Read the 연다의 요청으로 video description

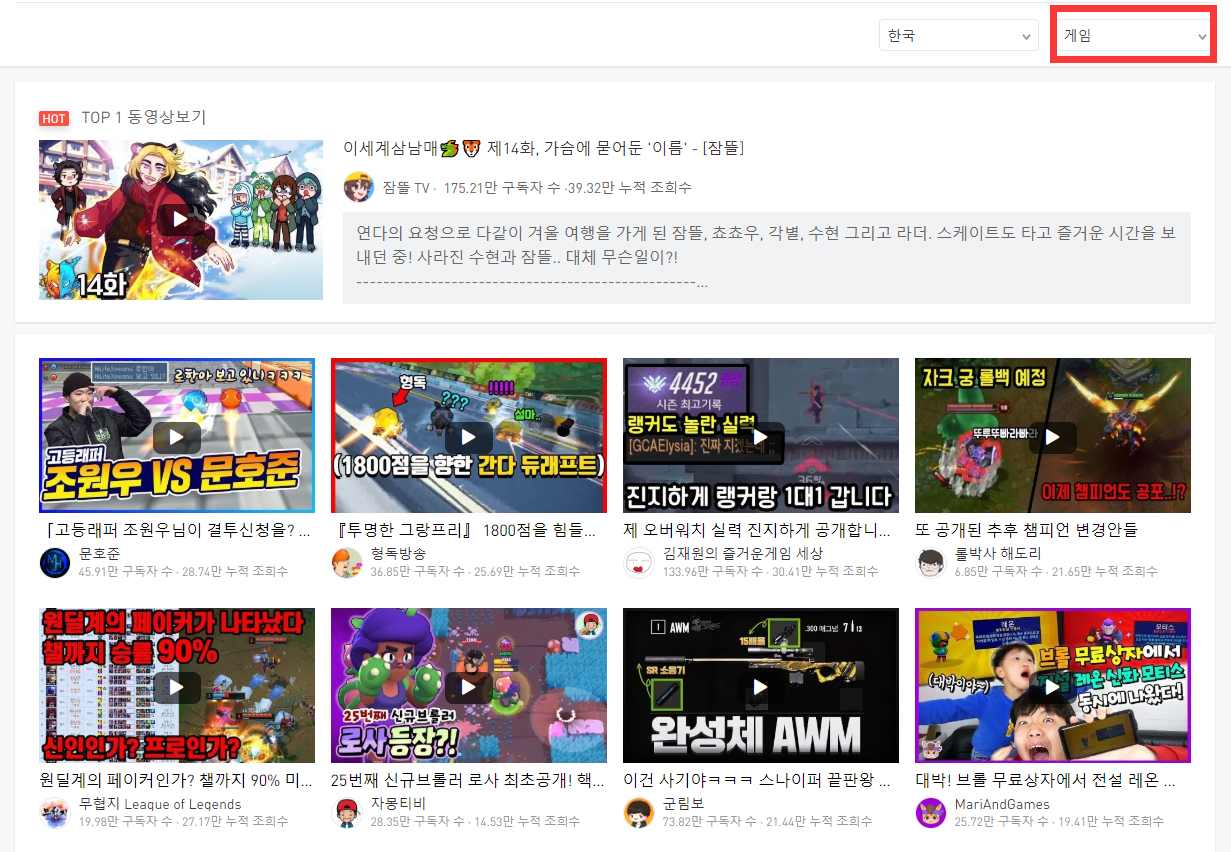767,258
